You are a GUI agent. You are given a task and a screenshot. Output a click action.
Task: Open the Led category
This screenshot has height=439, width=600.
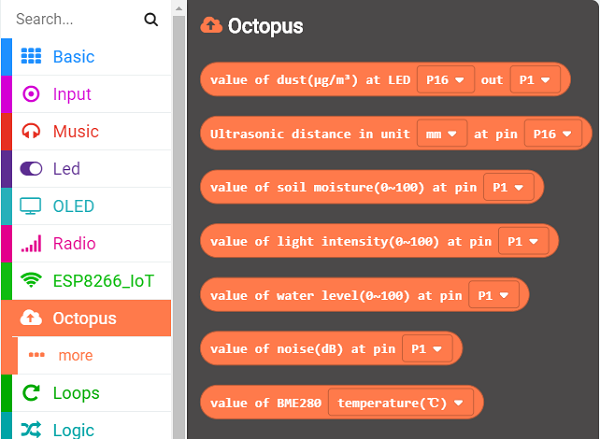coord(86,168)
